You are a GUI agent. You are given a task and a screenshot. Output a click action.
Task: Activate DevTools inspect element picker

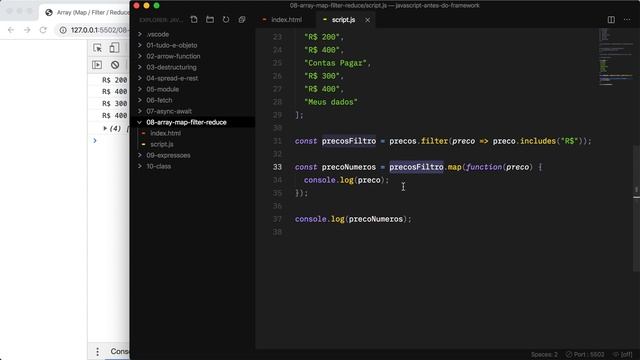coord(98,48)
